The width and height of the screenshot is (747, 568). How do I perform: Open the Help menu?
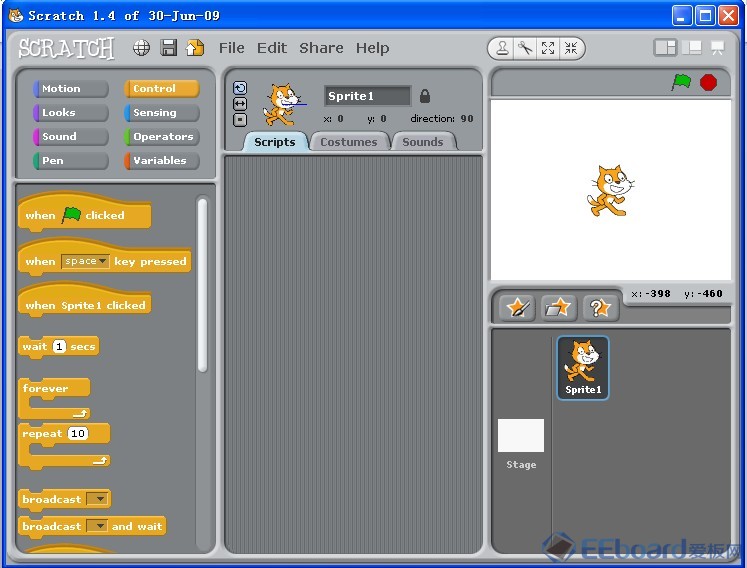pos(373,48)
